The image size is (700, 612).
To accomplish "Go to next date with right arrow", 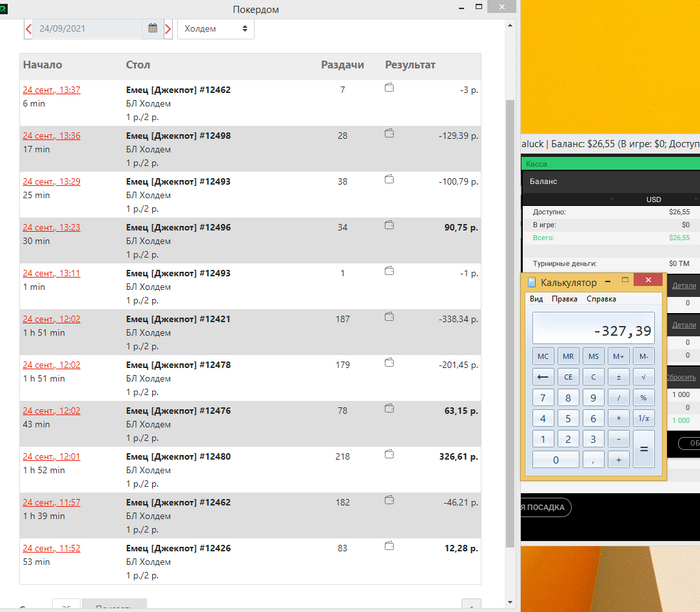I will 168,29.
